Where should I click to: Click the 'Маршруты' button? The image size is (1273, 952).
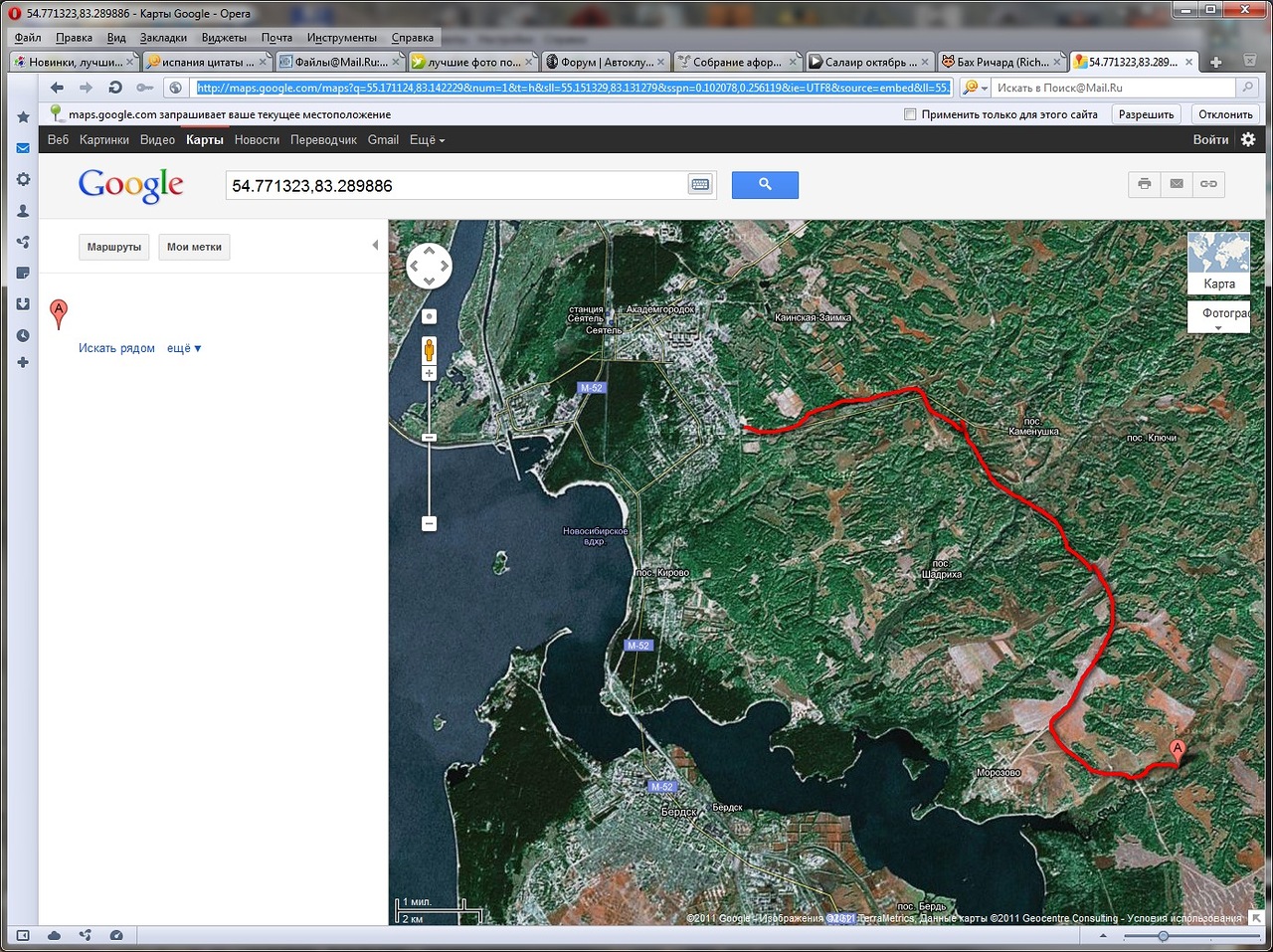coord(114,247)
